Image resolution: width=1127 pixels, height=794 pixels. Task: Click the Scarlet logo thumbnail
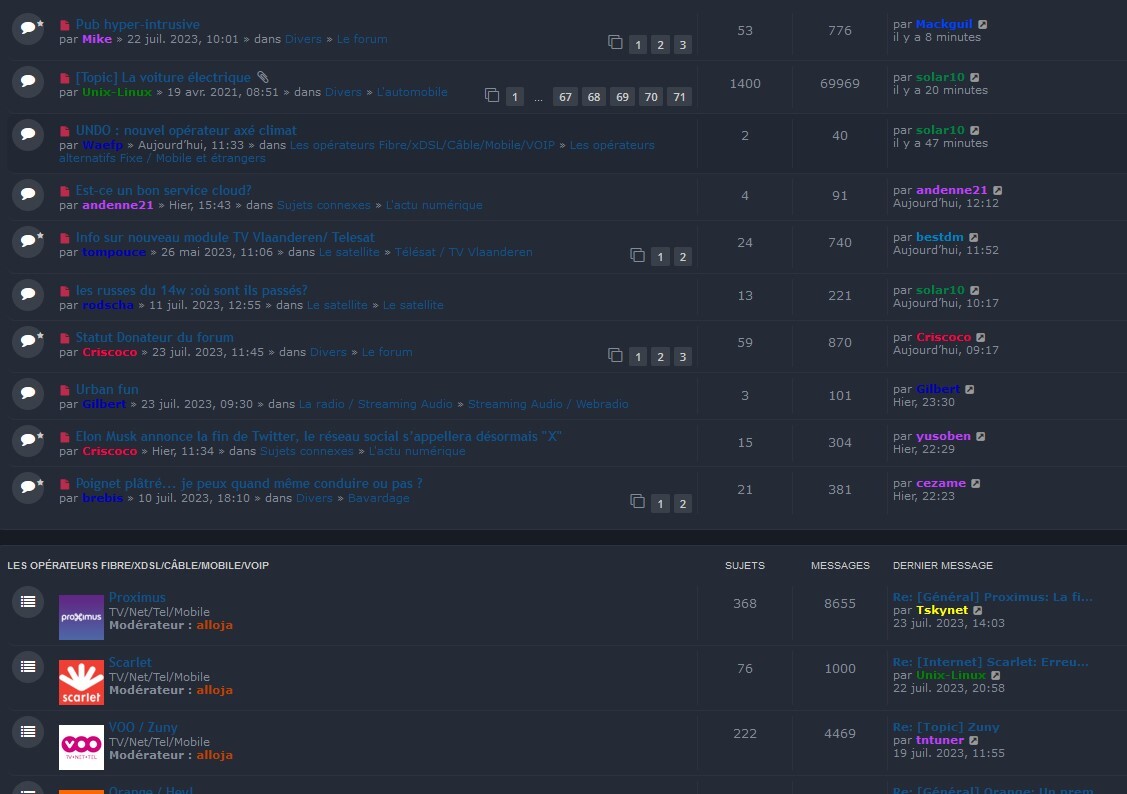point(81,683)
